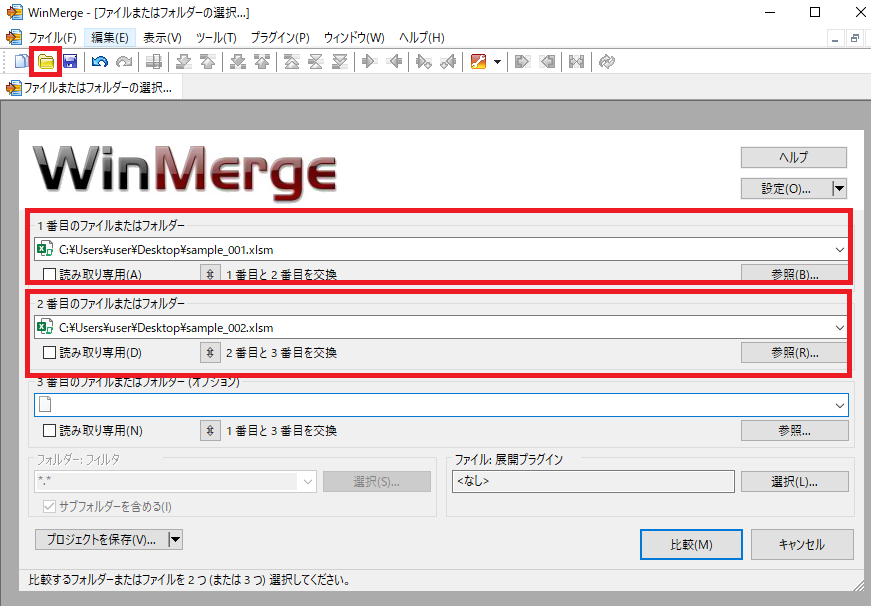This screenshot has height=606, width=871.
Task: Open the ヘルプ(H) menu
Action: [x=422, y=38]
